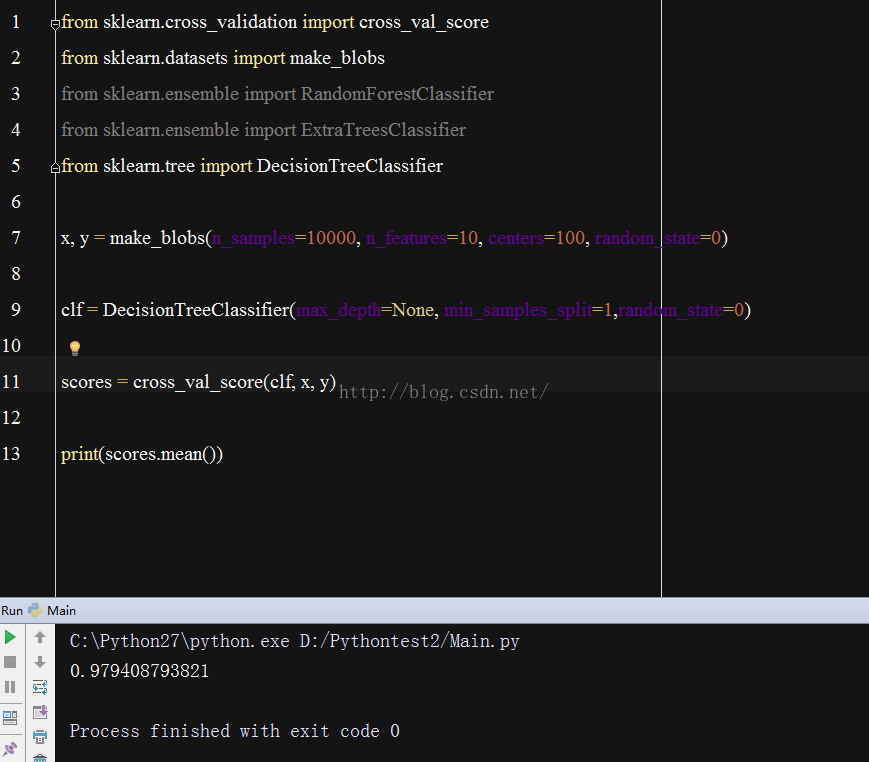
Task: Click the green Rerun Main button
Action: coord(10,637)
